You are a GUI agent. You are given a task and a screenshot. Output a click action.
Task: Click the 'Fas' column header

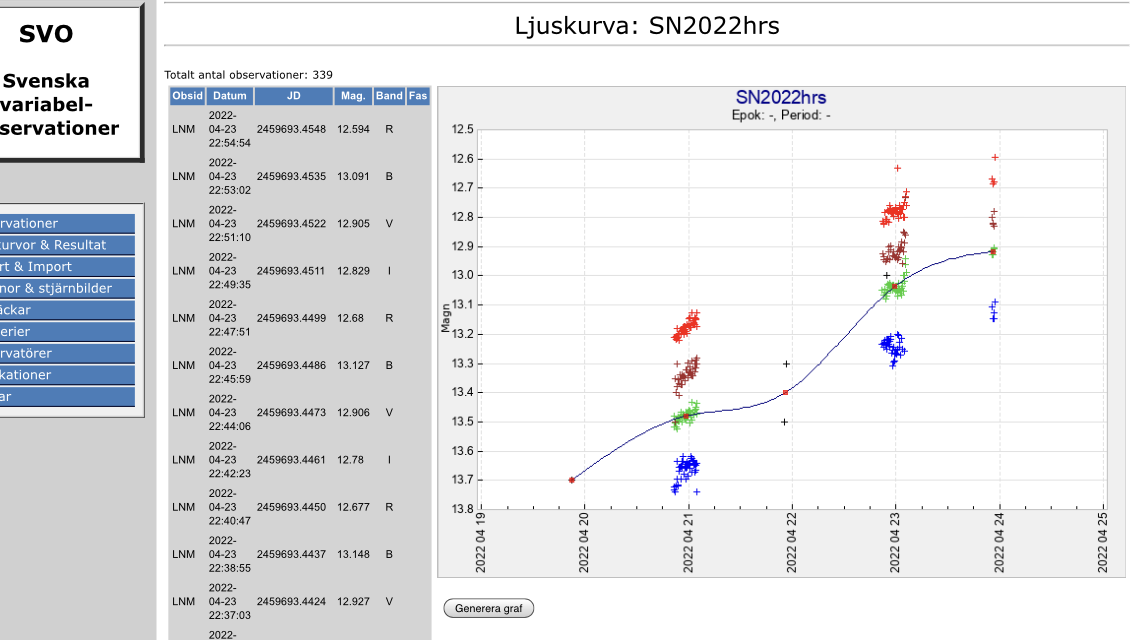(x=418, y=96)
